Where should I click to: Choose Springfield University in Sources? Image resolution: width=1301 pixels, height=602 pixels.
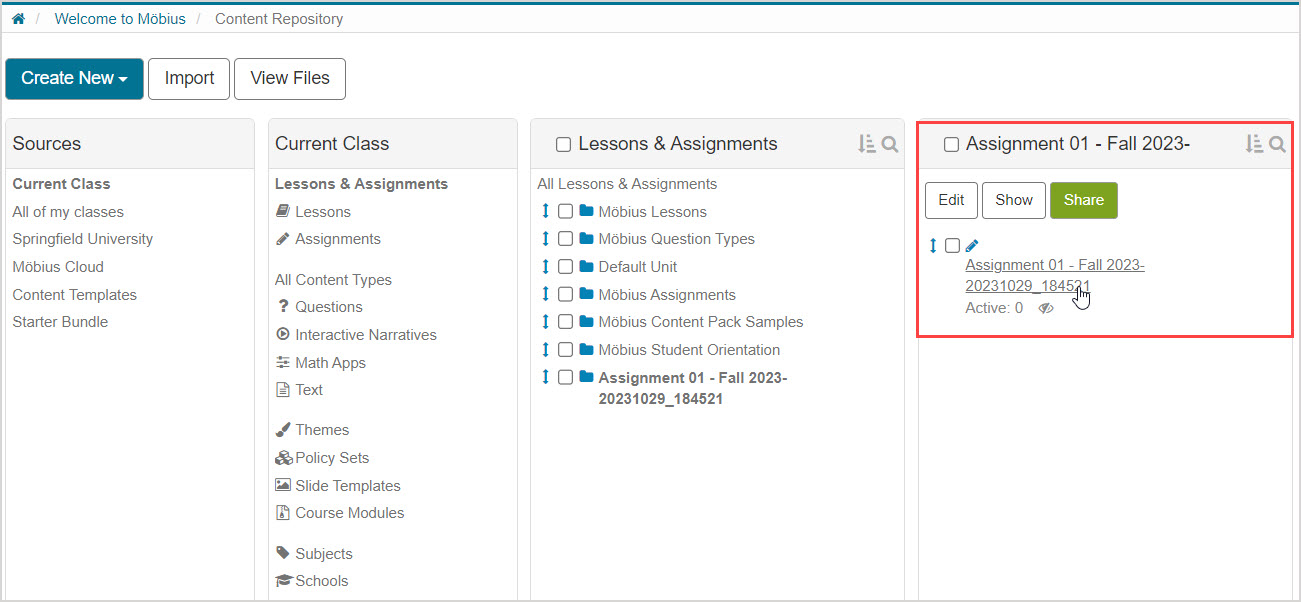83,239
